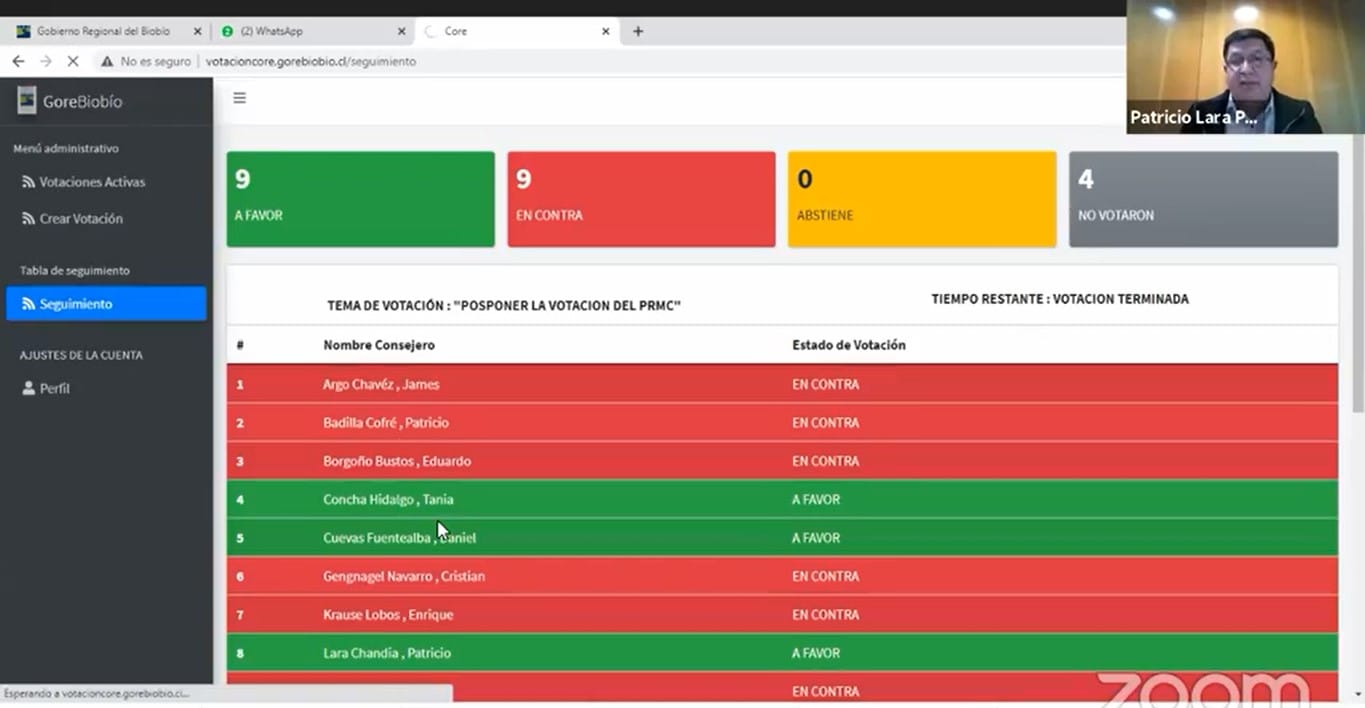Click the Estado de Votación column header
1365x708 pixels.
[849, 345]
